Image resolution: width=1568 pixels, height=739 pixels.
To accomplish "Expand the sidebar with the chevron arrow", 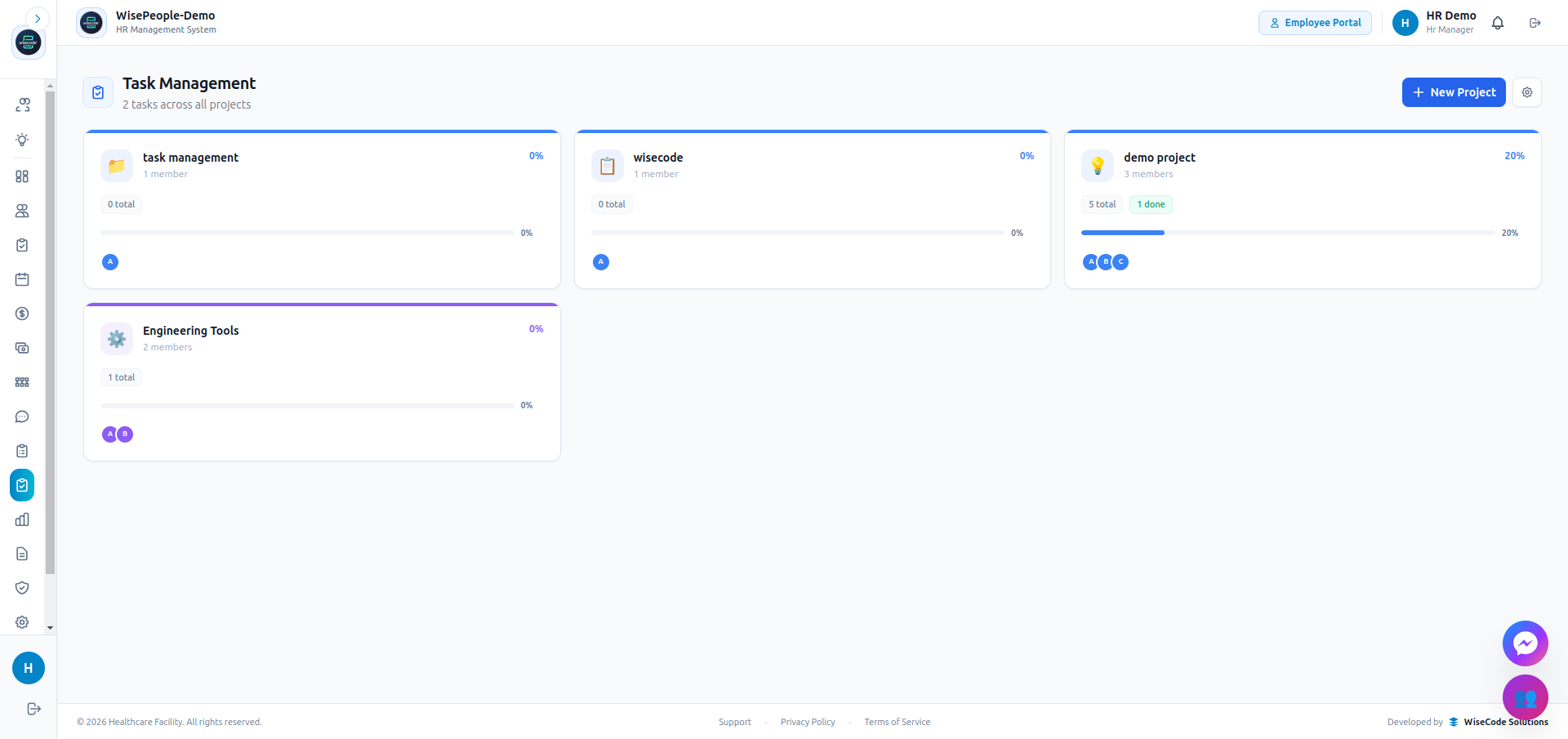I will [38, 19].
